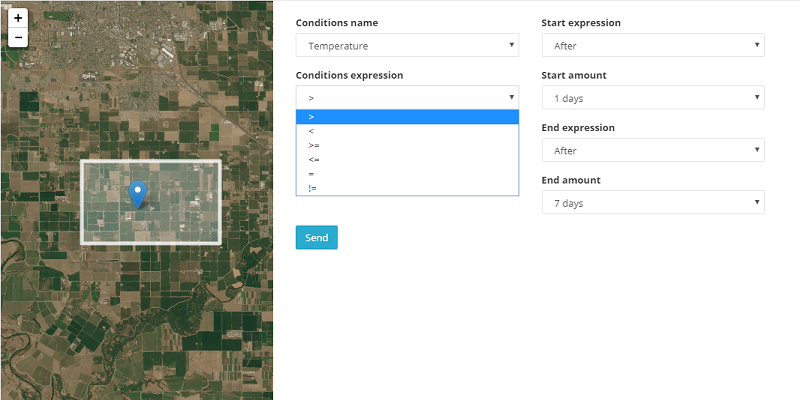Viewport: 800px width, 400px height.
Task: Open the End expression dropdown
Action: [652, 151]
